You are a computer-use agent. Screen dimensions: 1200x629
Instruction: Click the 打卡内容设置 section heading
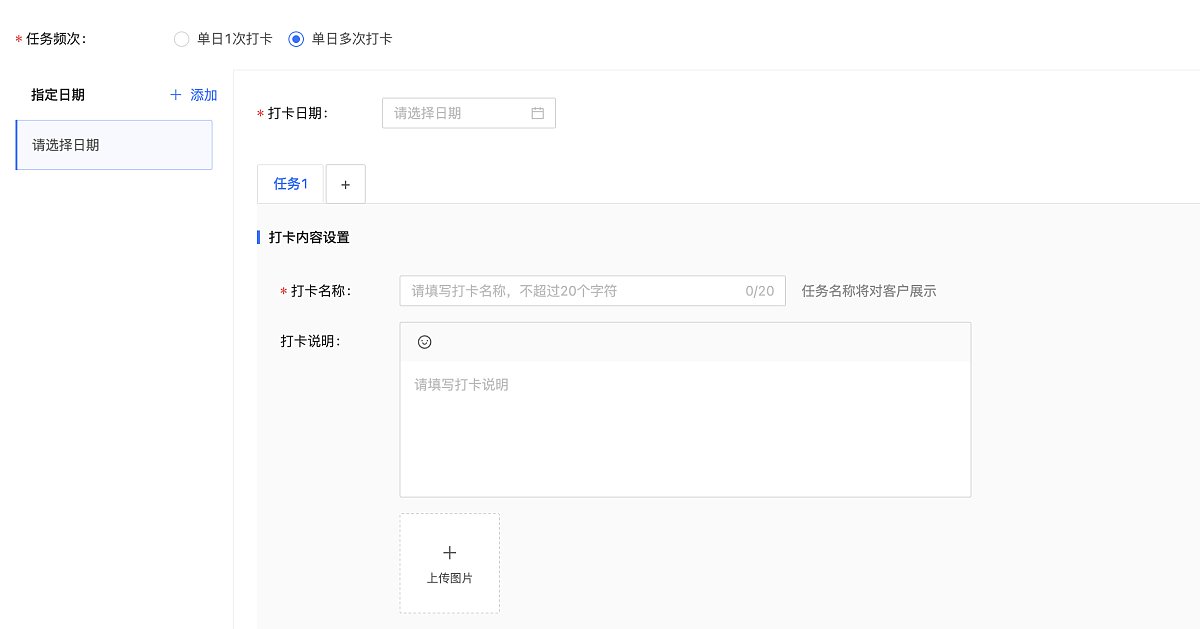pyautogui.click(x=309, y=237)
